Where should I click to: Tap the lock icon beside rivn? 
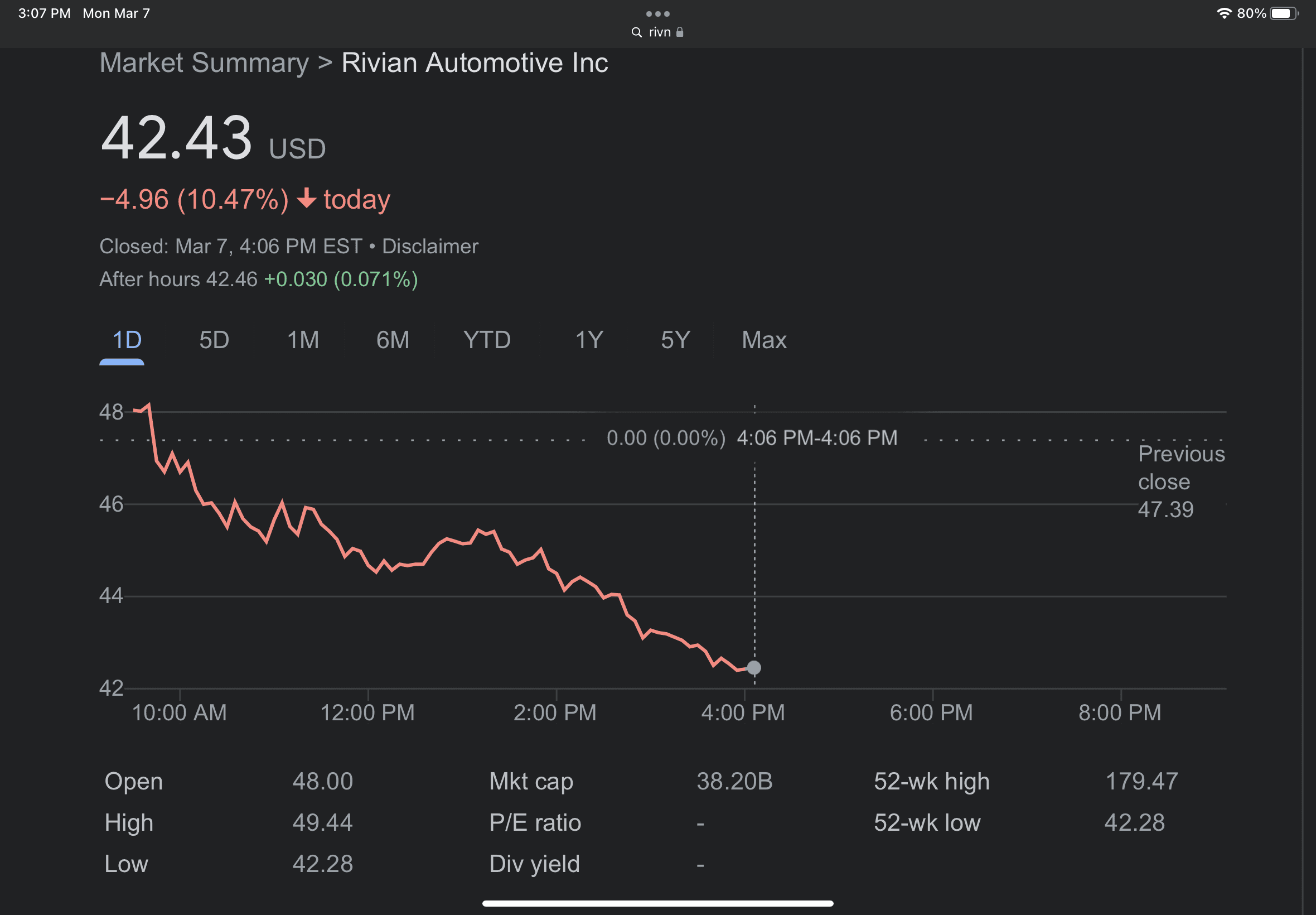pyautogui.click(x=680, y=32)
